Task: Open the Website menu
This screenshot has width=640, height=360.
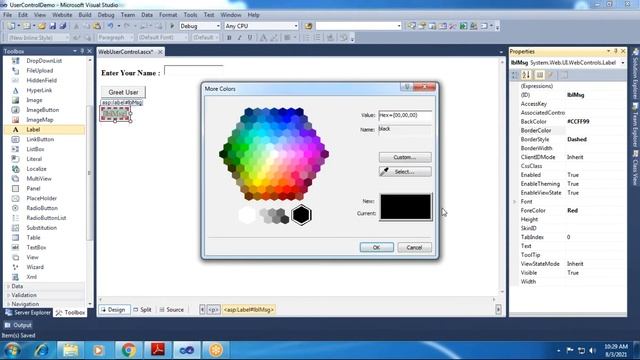Action: [62, 15]
